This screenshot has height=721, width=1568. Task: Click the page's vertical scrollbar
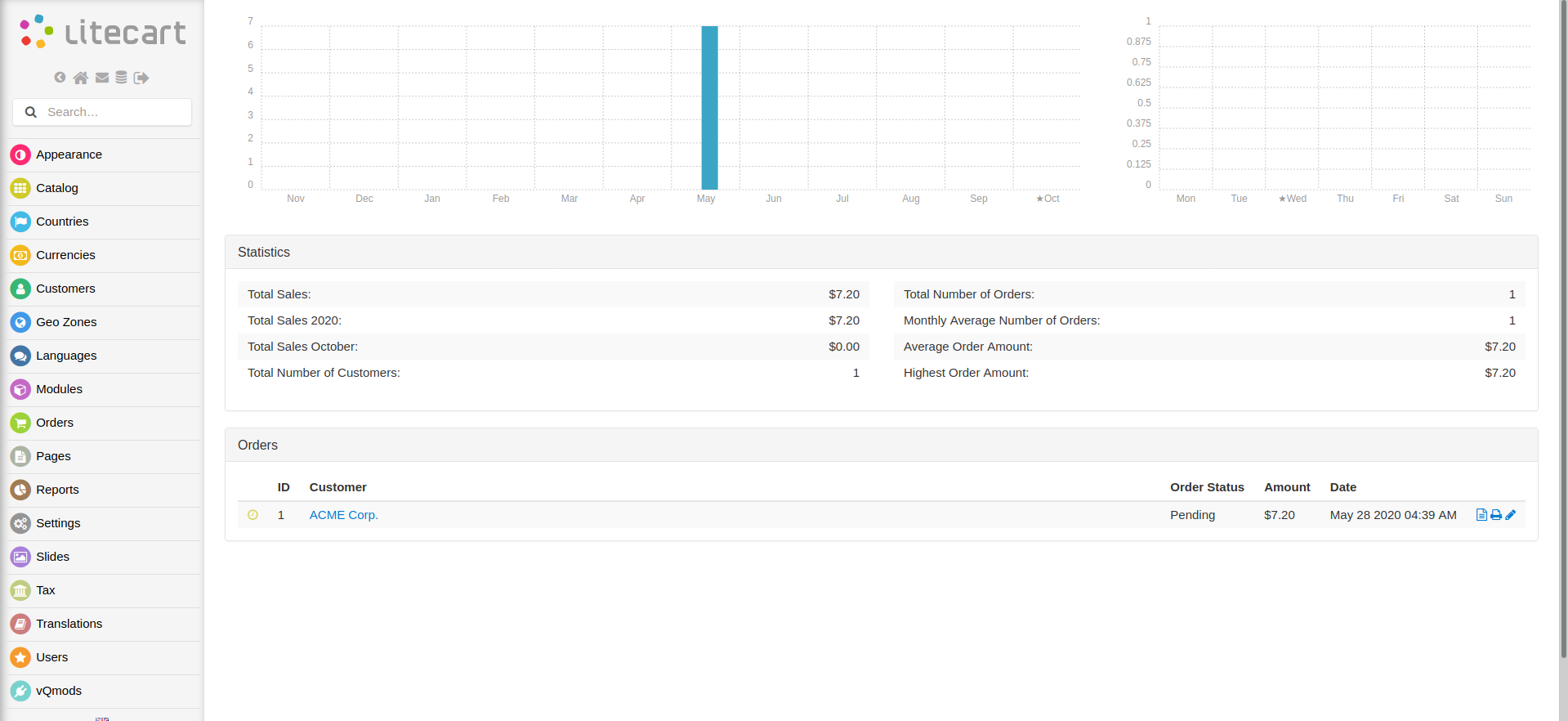1562,327
